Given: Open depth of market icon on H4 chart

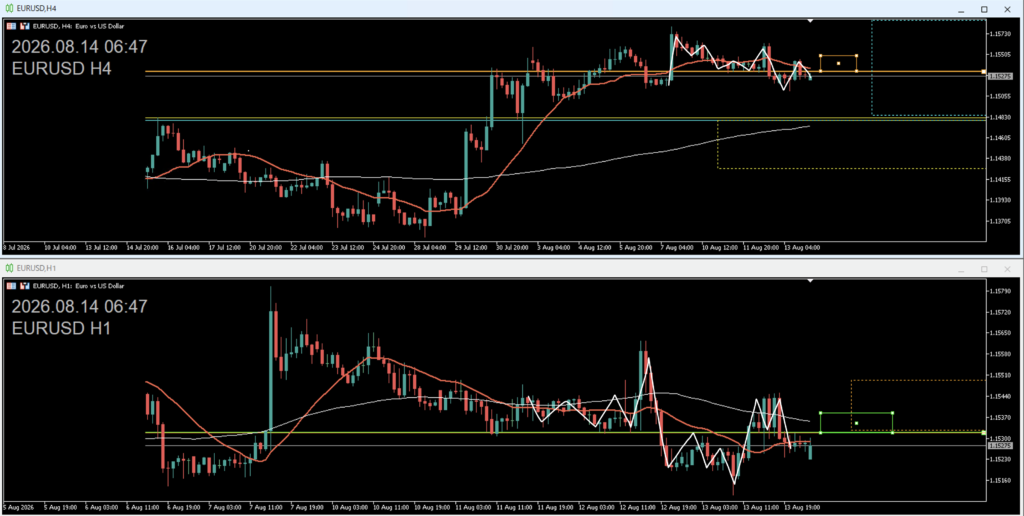Looking at the screenshot, I should [25, 26].
